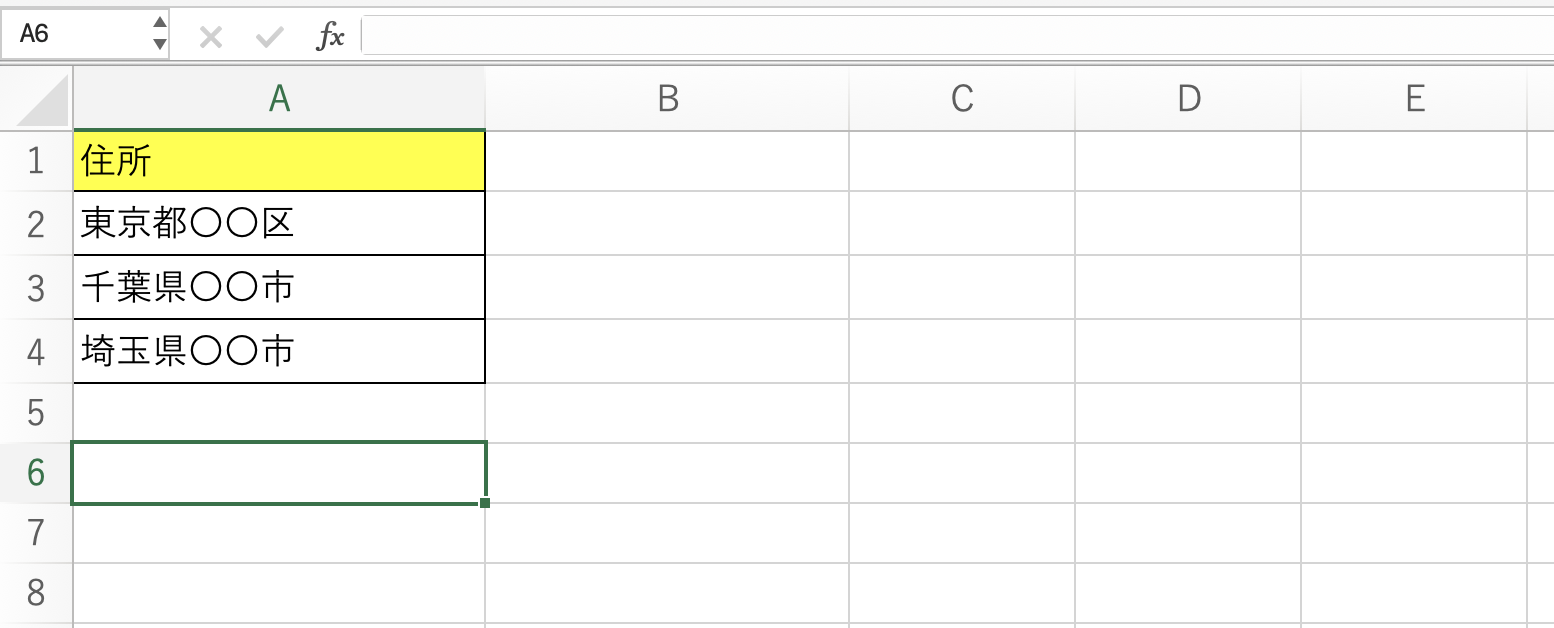1554x628 pixels.
Task: Select row 1 header
Action: click(x=36, y=161)
